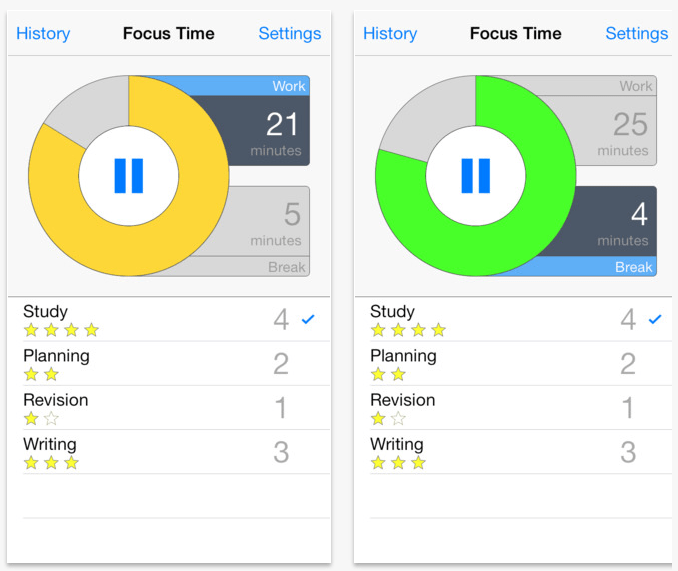Tap the empty Revision star under green timer
Screen dimensions: 678x571
pos(398,419)
